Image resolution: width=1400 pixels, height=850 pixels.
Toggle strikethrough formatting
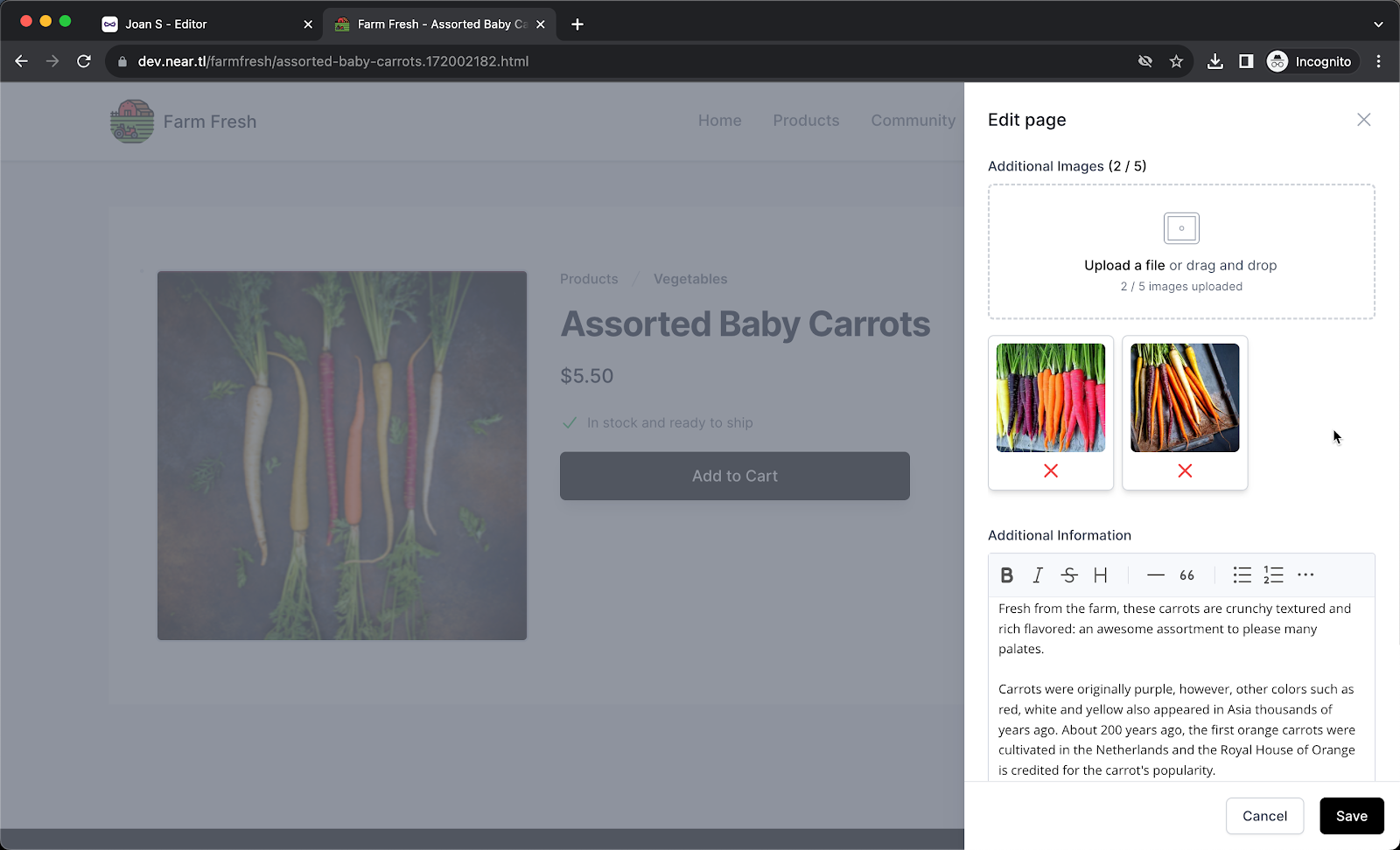pyautogui.click(x=1068, y=575)
